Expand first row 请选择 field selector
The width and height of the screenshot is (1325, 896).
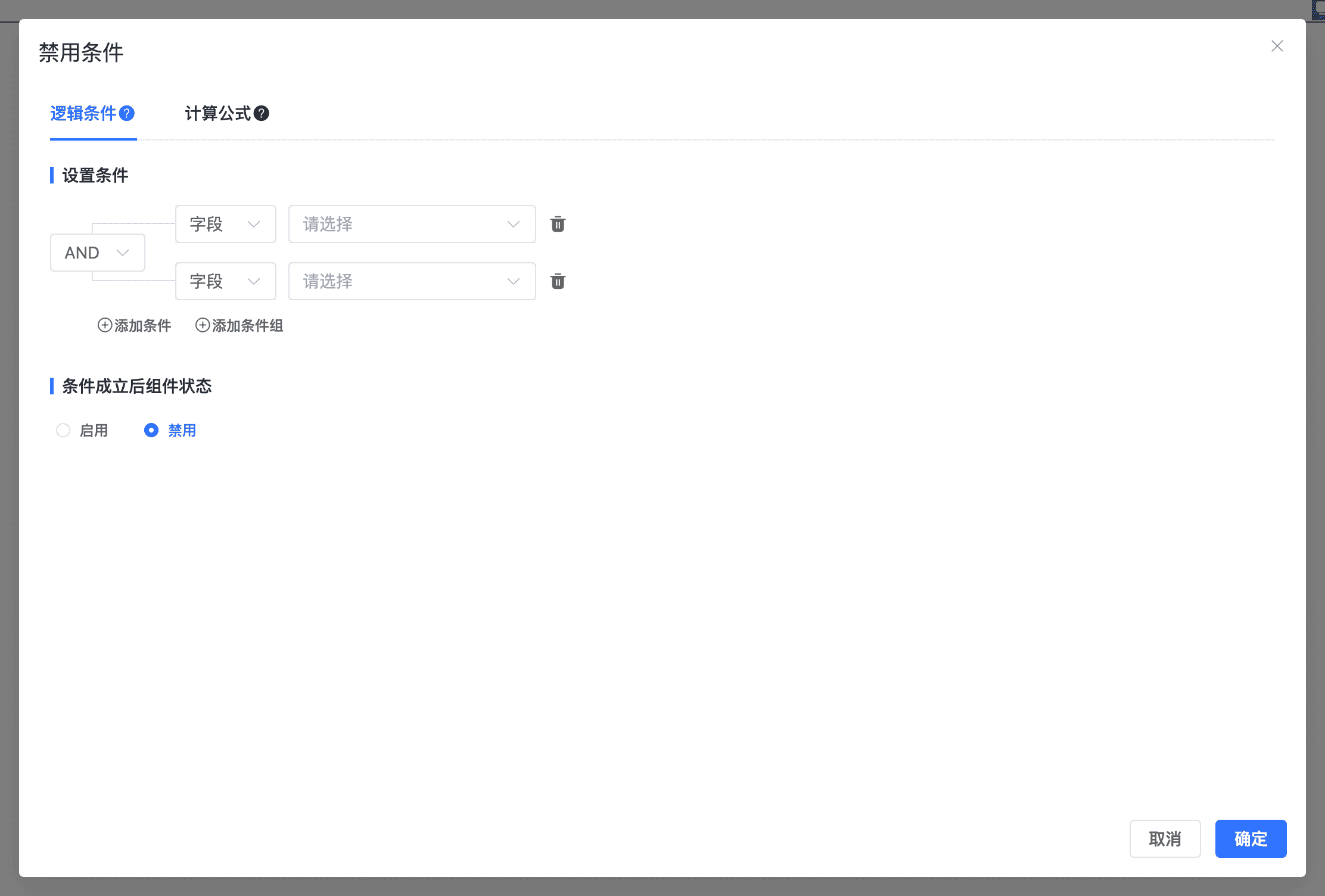(412, 224)
